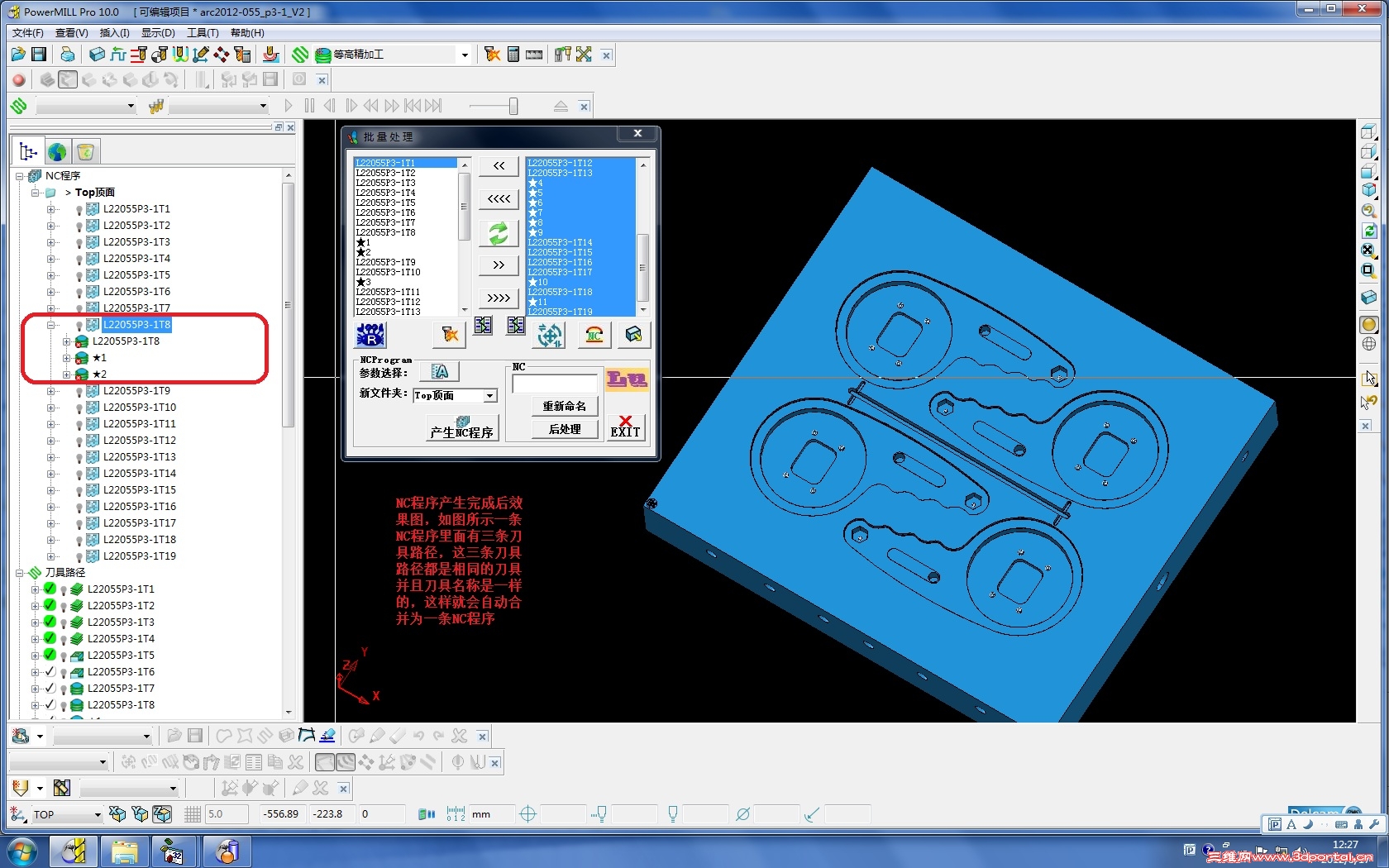Click the simulation play button
The width and height of the screenshot is (1389, 868).
point(288,106)
